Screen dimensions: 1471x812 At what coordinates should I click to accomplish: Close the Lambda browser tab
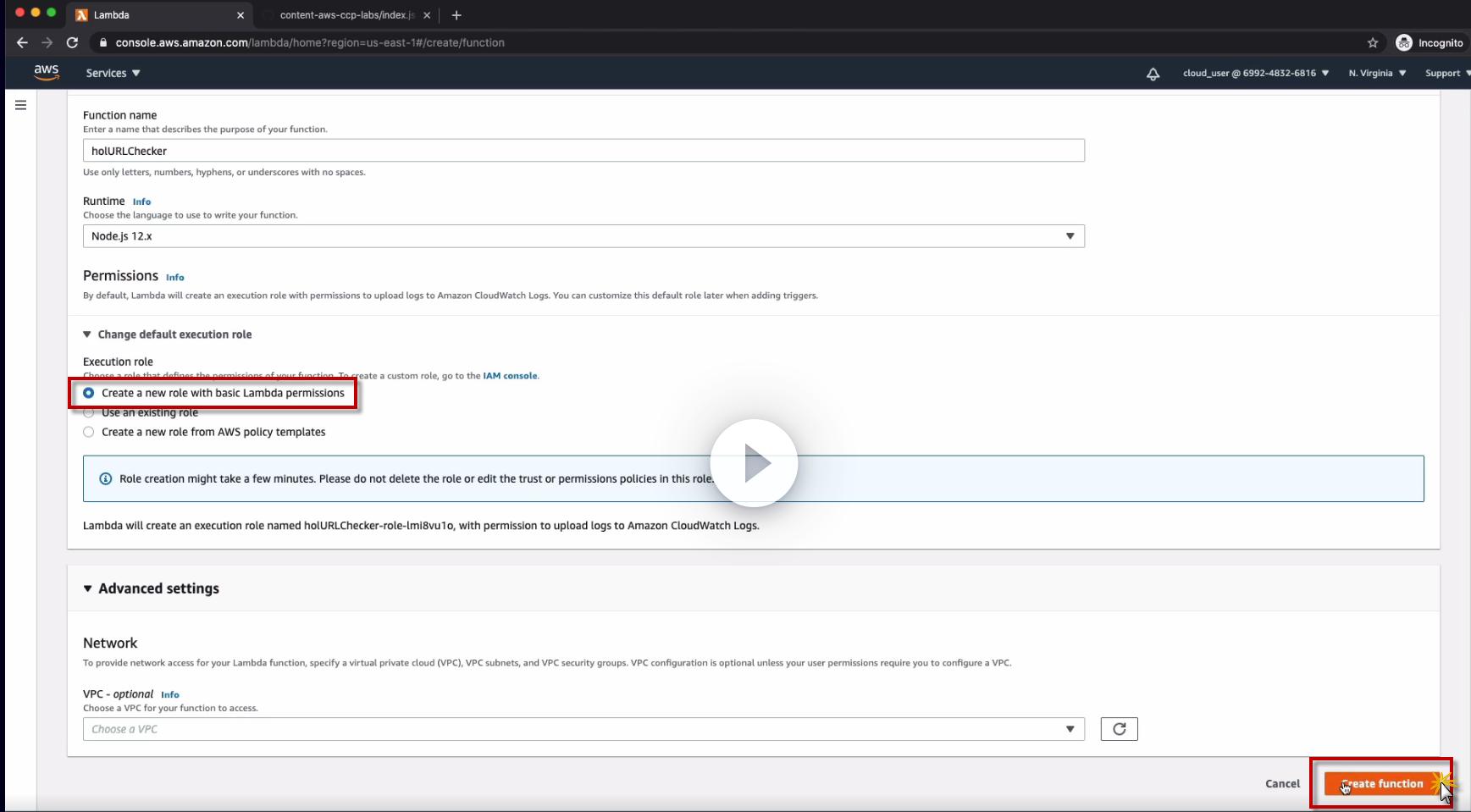[241, 15]
